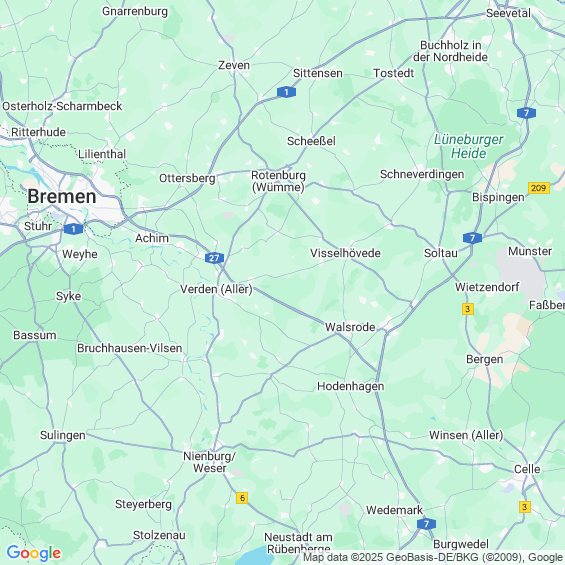Screen dimensions: 565x565
Task: Click the yellow 209 road shield
Action: (x=539, y=188)
